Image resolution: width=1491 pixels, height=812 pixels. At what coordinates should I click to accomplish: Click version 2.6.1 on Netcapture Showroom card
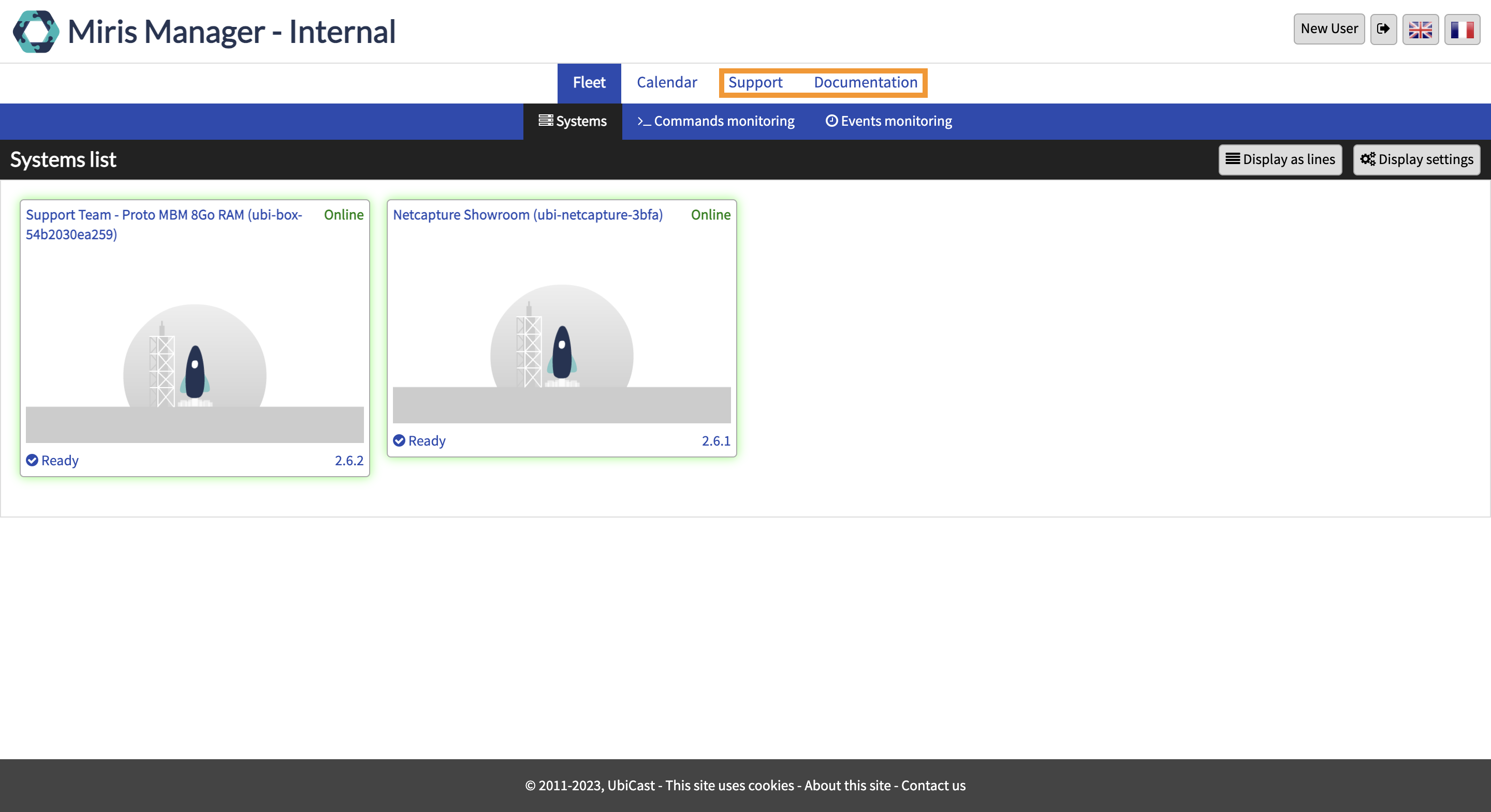coord(716,441)
